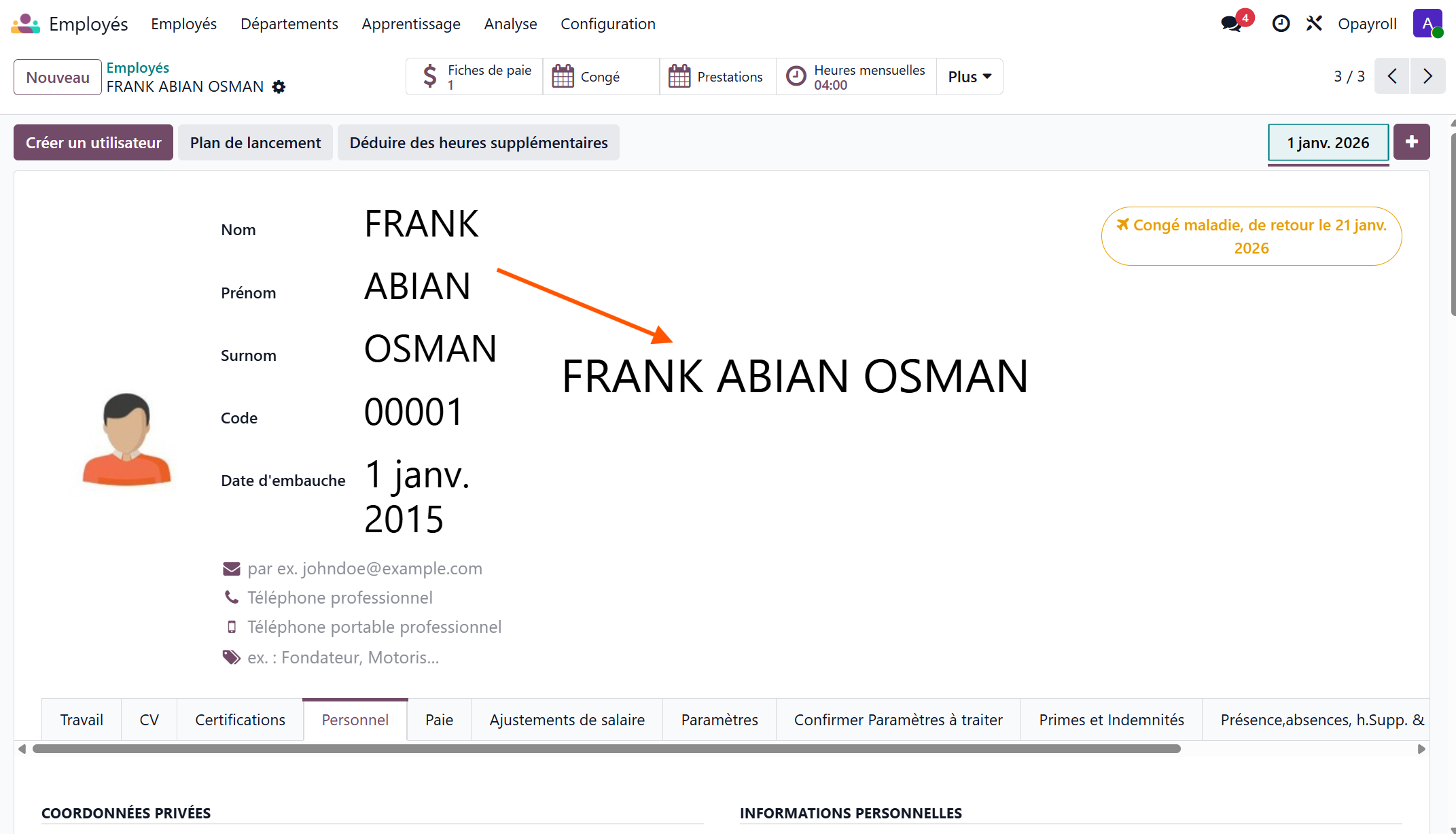The image size is (1456, 834).
Task: Click the email envelope icon
Action: coord(232,568)
